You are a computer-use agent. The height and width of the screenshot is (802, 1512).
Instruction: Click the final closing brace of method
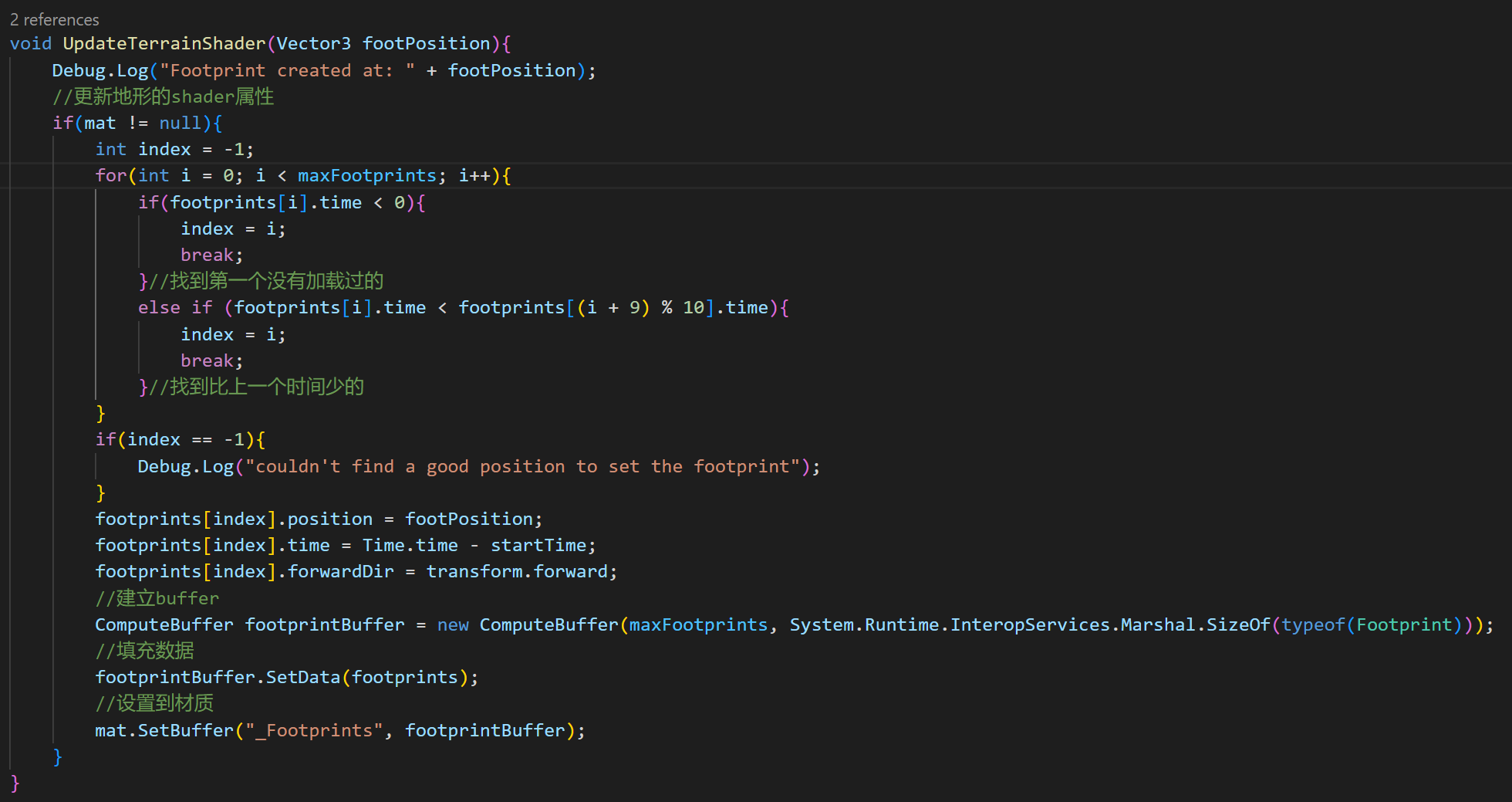[15, 783]
